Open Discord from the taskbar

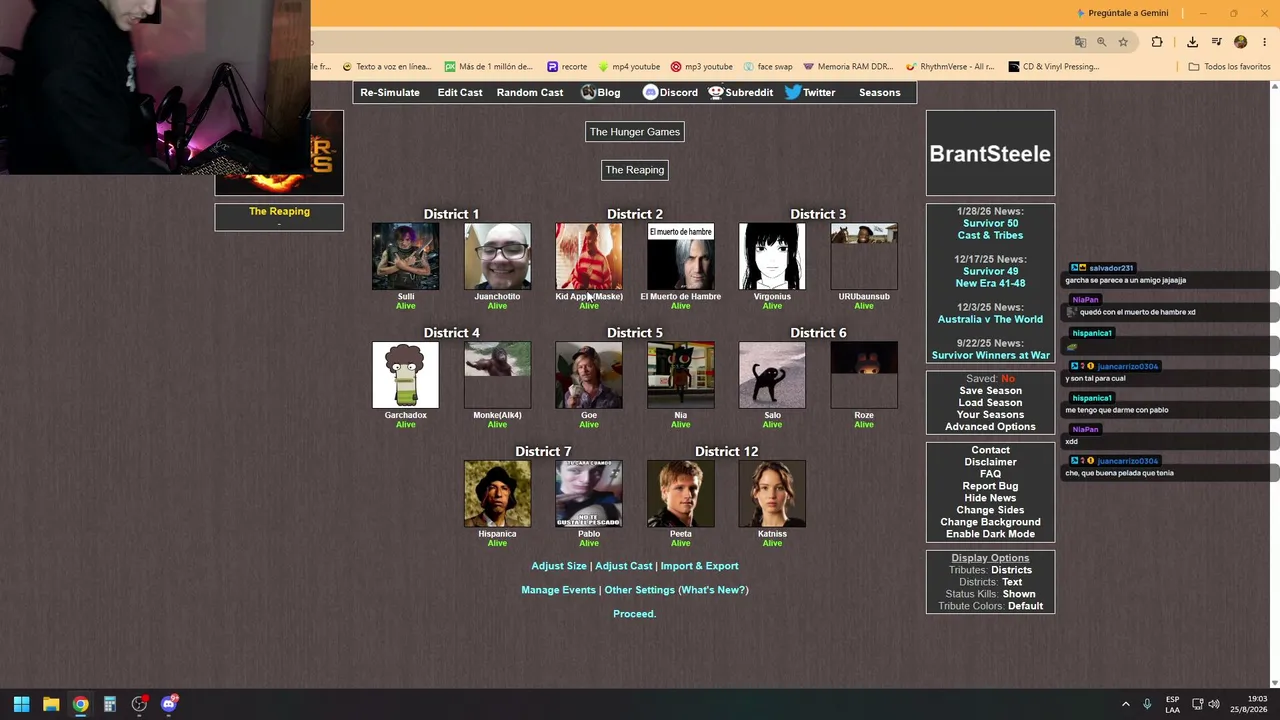coord(169,704)
